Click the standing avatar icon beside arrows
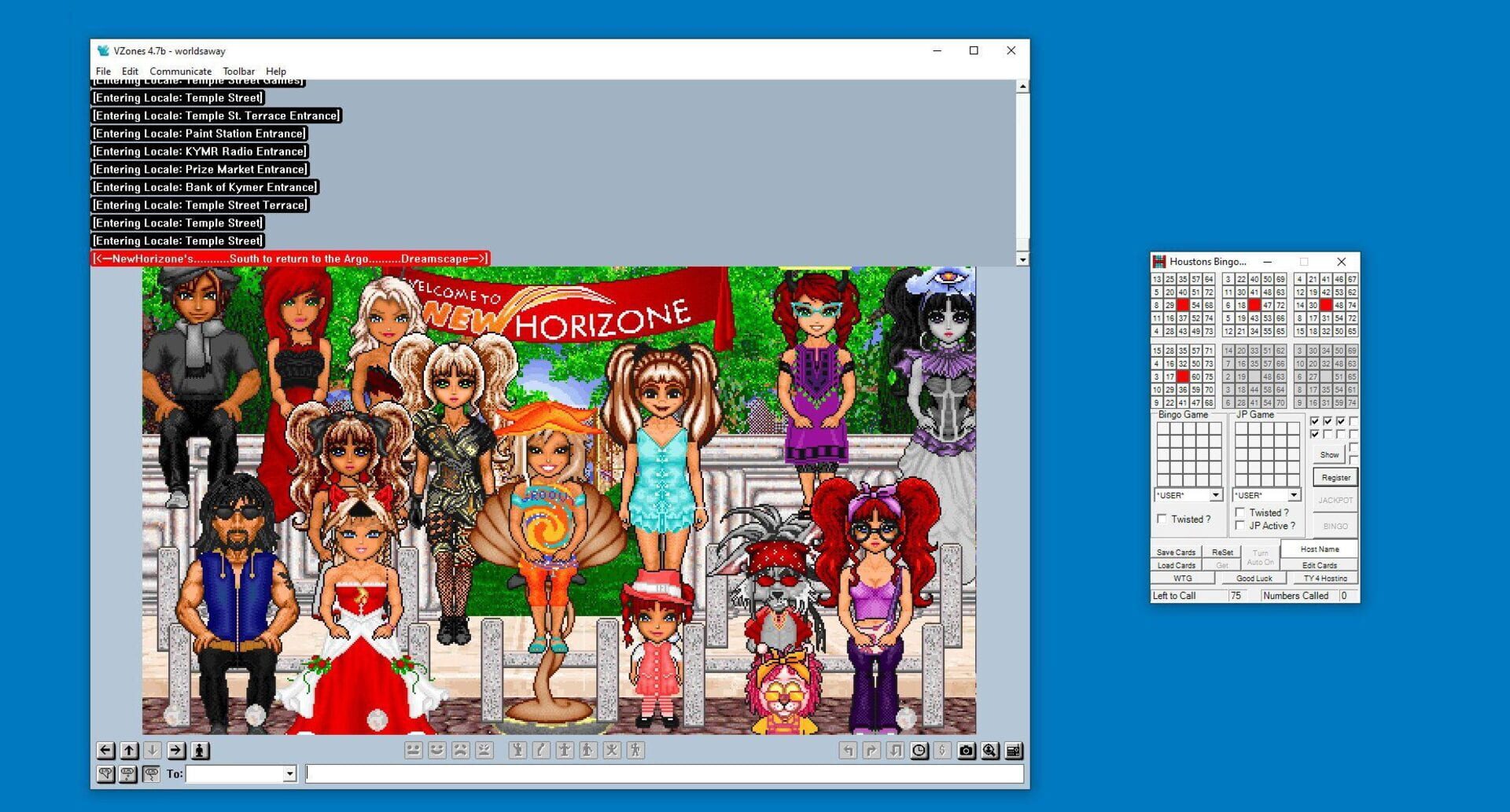This screenshot has height=812, width=1510. coord(200,751)
